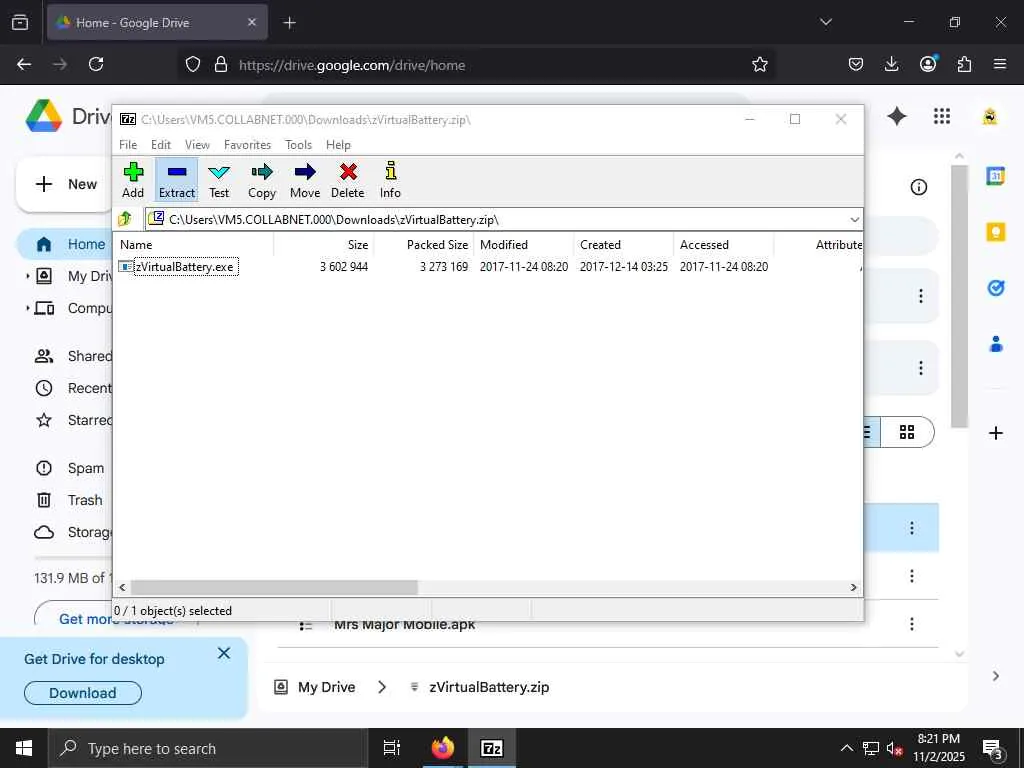The width and height of the screenshot is (1024, 768).
Task: Click the Add button in 7-Zip toolbar
Action: 133,180
